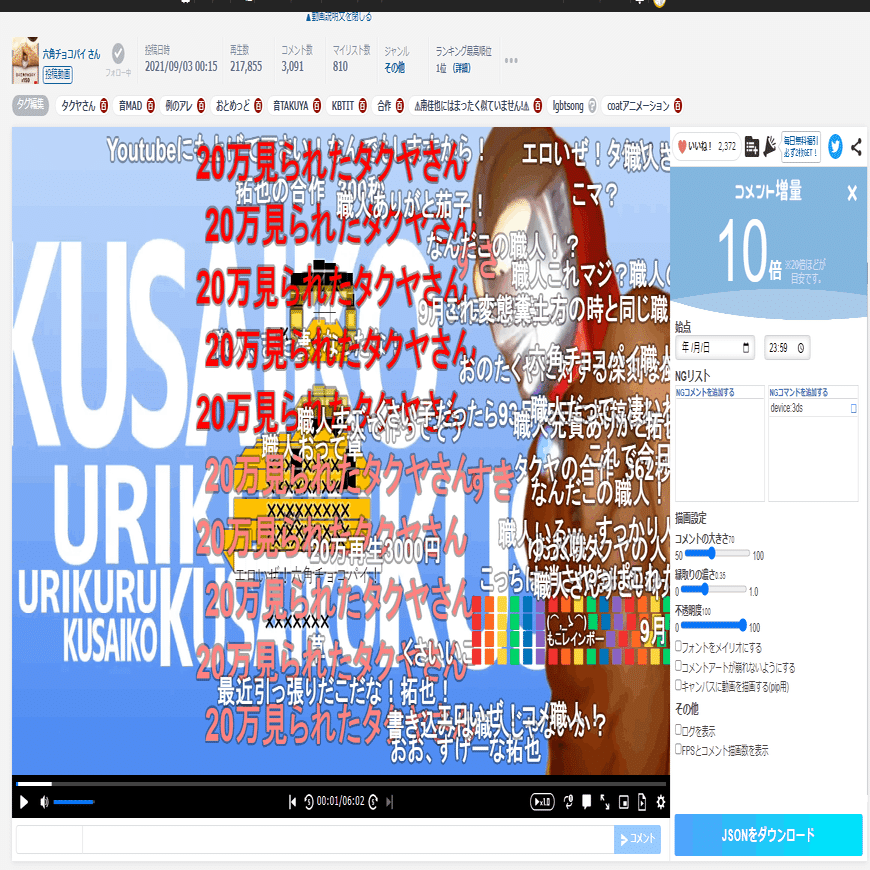The image size is (870, 870).
Task: Enable キャンバスに動画を描画する(pip用) checkbox
Action: (x=678, y=685)
